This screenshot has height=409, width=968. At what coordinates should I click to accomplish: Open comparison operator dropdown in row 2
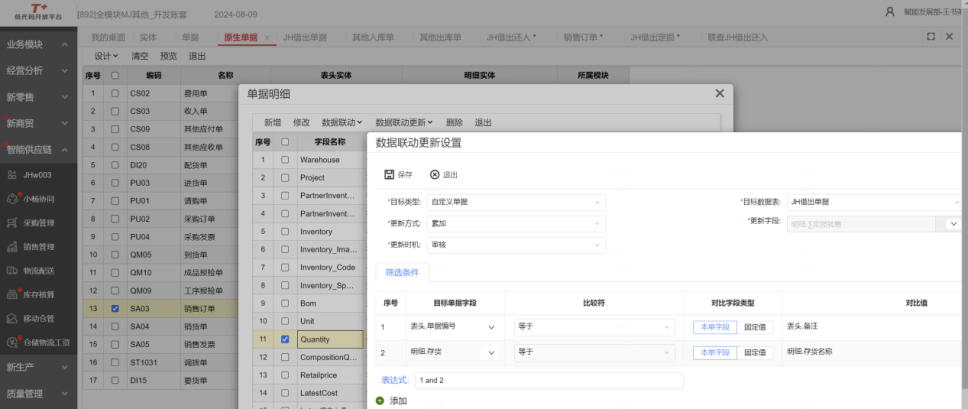594,352
